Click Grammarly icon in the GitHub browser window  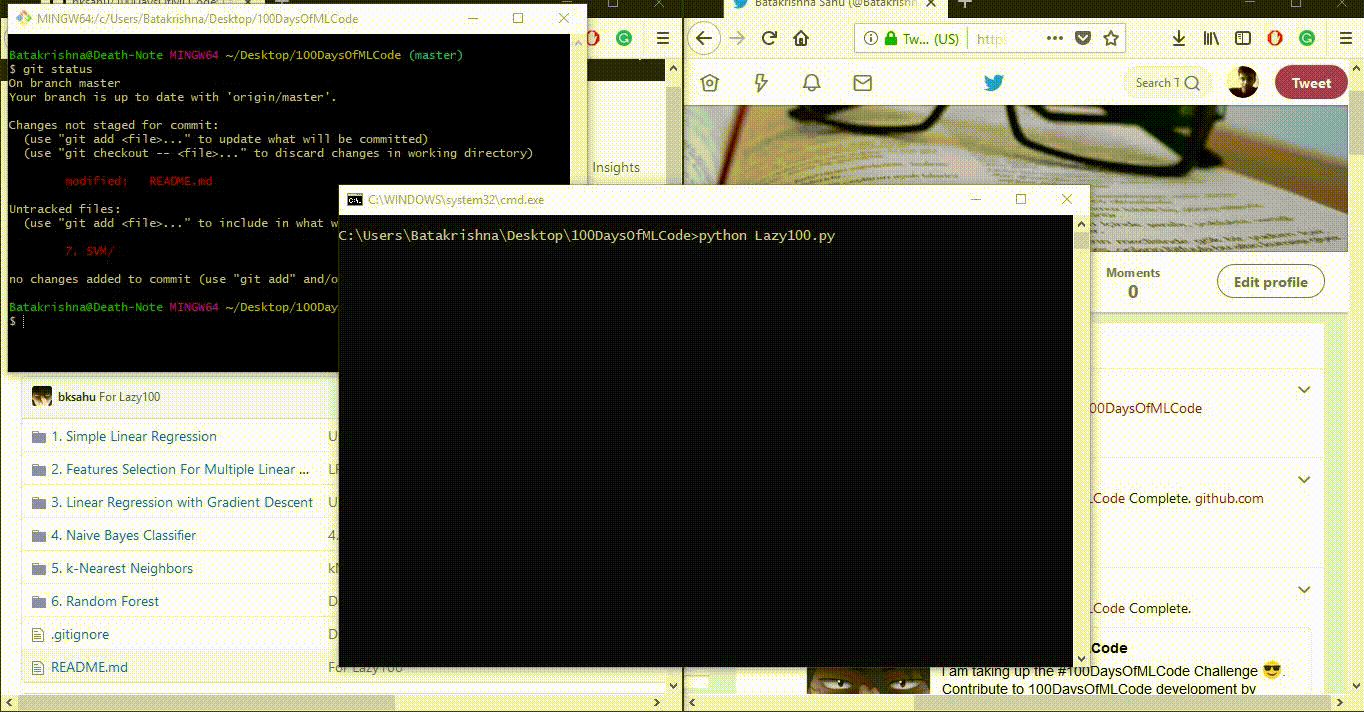coord(623,38)
